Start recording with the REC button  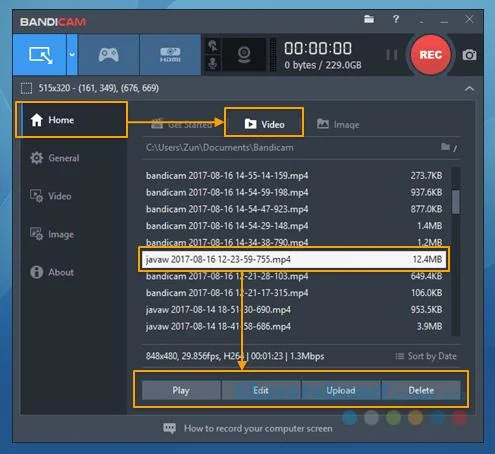pyautogui.click(x=430, y=55)
